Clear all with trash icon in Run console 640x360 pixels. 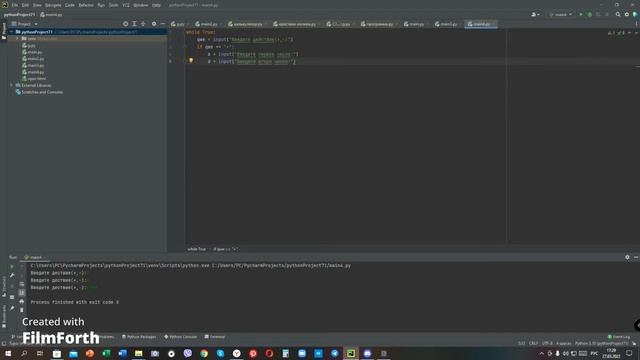coord(22,310)
